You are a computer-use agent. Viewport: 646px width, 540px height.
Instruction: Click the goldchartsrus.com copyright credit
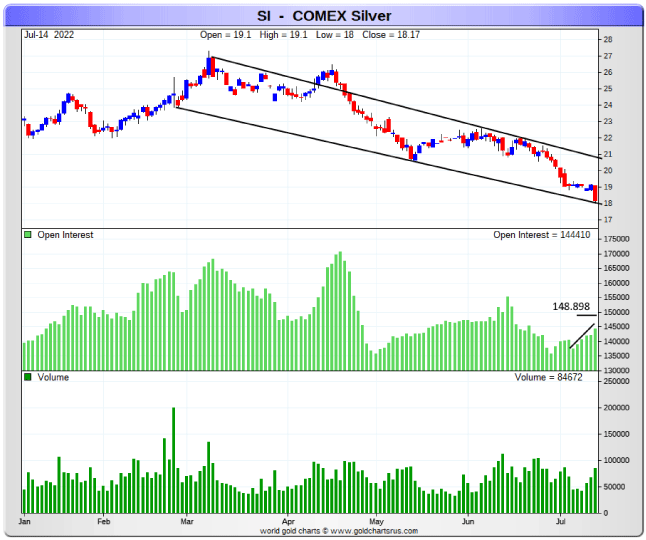(339, 531)
